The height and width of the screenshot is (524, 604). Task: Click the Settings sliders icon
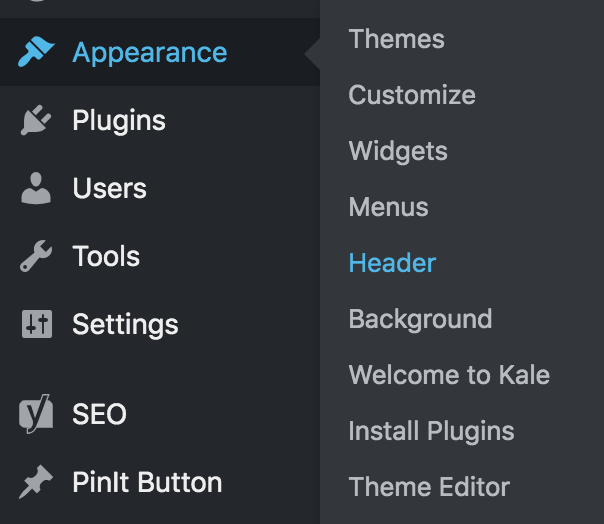point(36,325)
